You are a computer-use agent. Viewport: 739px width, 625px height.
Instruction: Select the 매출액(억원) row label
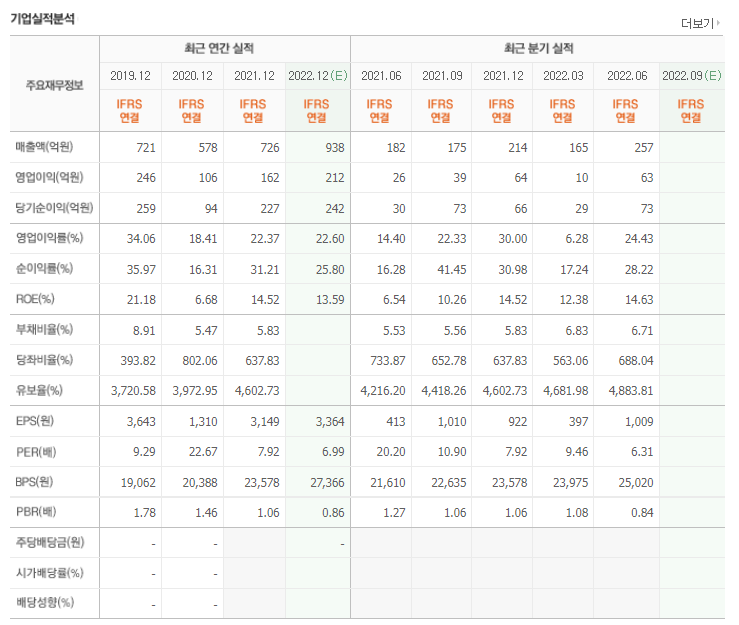44,147
